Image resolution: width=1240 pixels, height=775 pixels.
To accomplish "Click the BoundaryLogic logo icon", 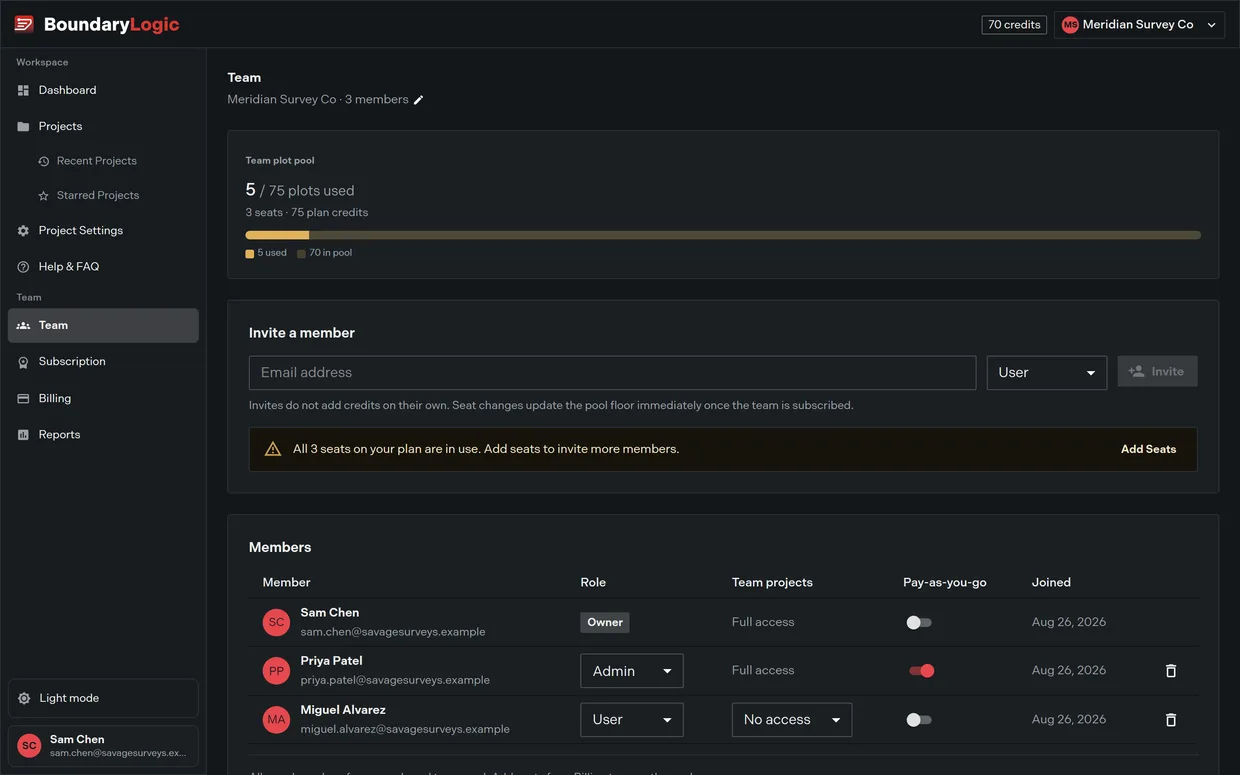I will pyautogui.click(x=24, y=24).
